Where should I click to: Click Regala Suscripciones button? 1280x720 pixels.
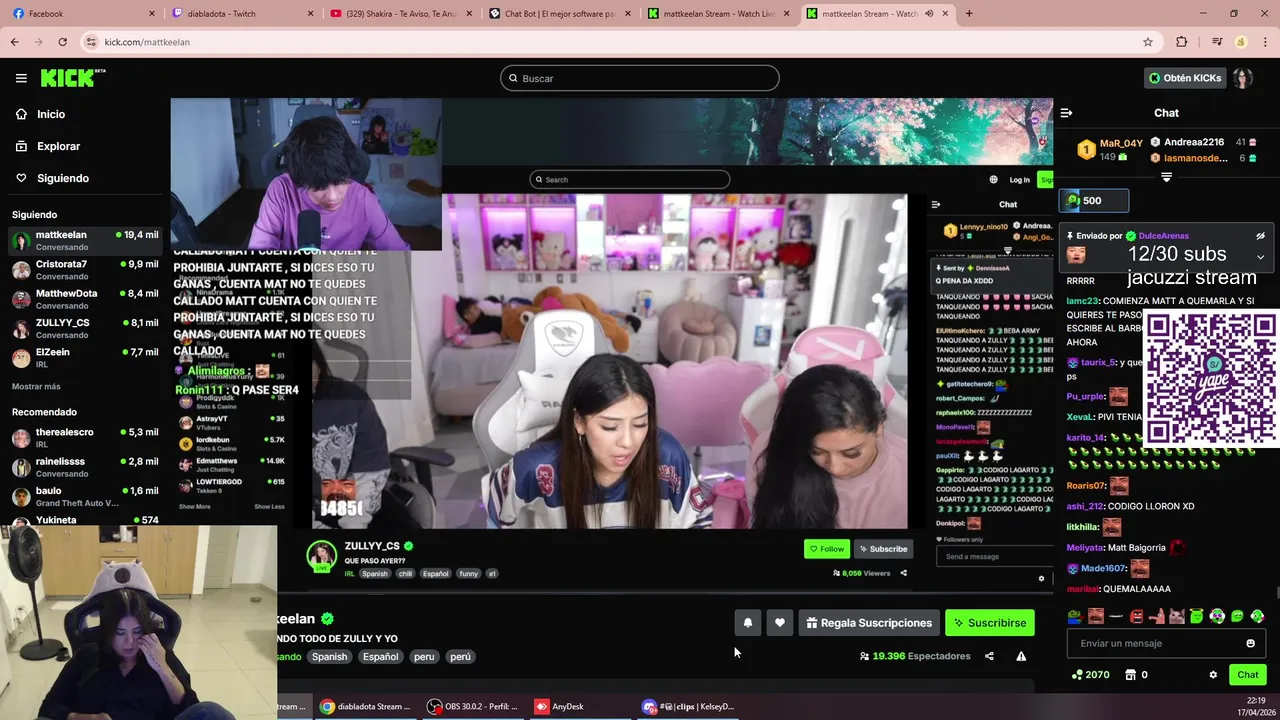(869, 622)
